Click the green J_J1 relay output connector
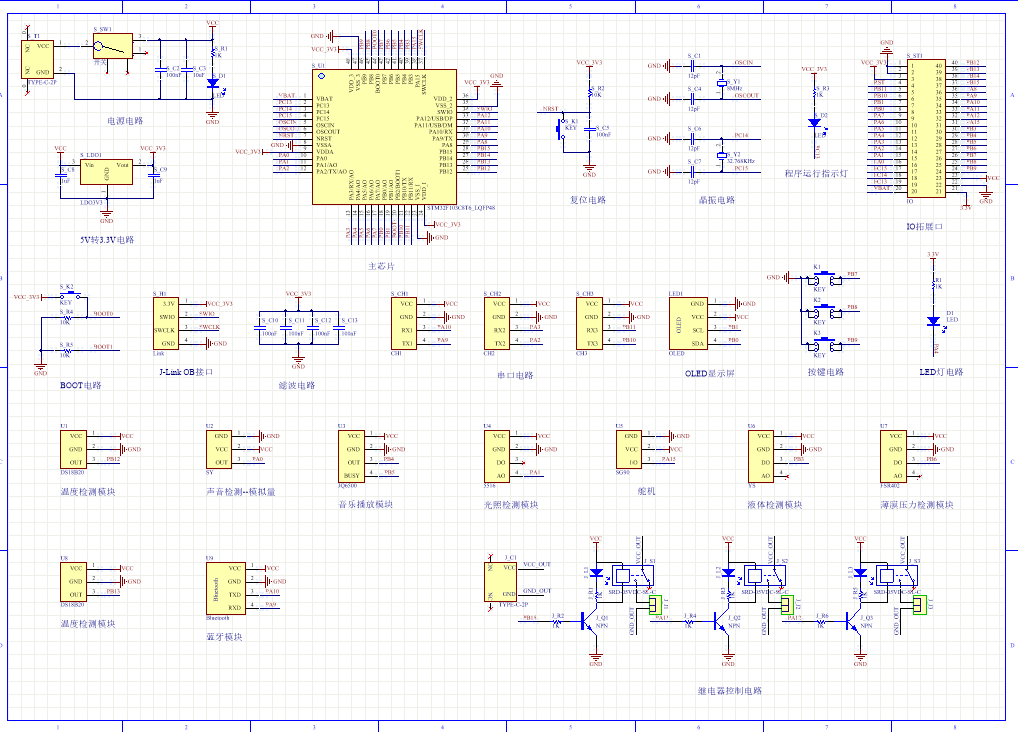1018x732 pixels. 655,605
